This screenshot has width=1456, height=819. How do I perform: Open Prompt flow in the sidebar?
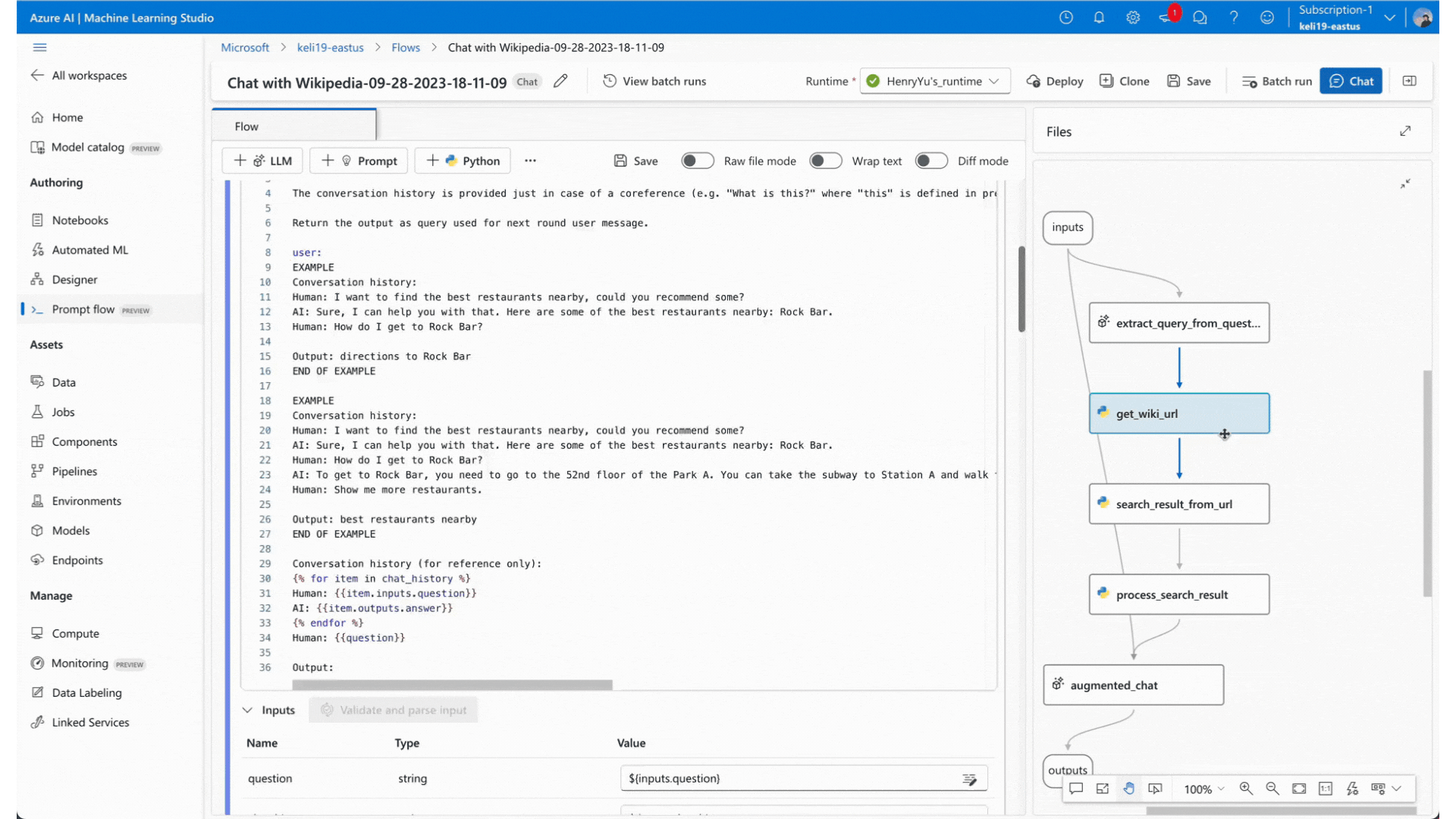tap(83, 309)
